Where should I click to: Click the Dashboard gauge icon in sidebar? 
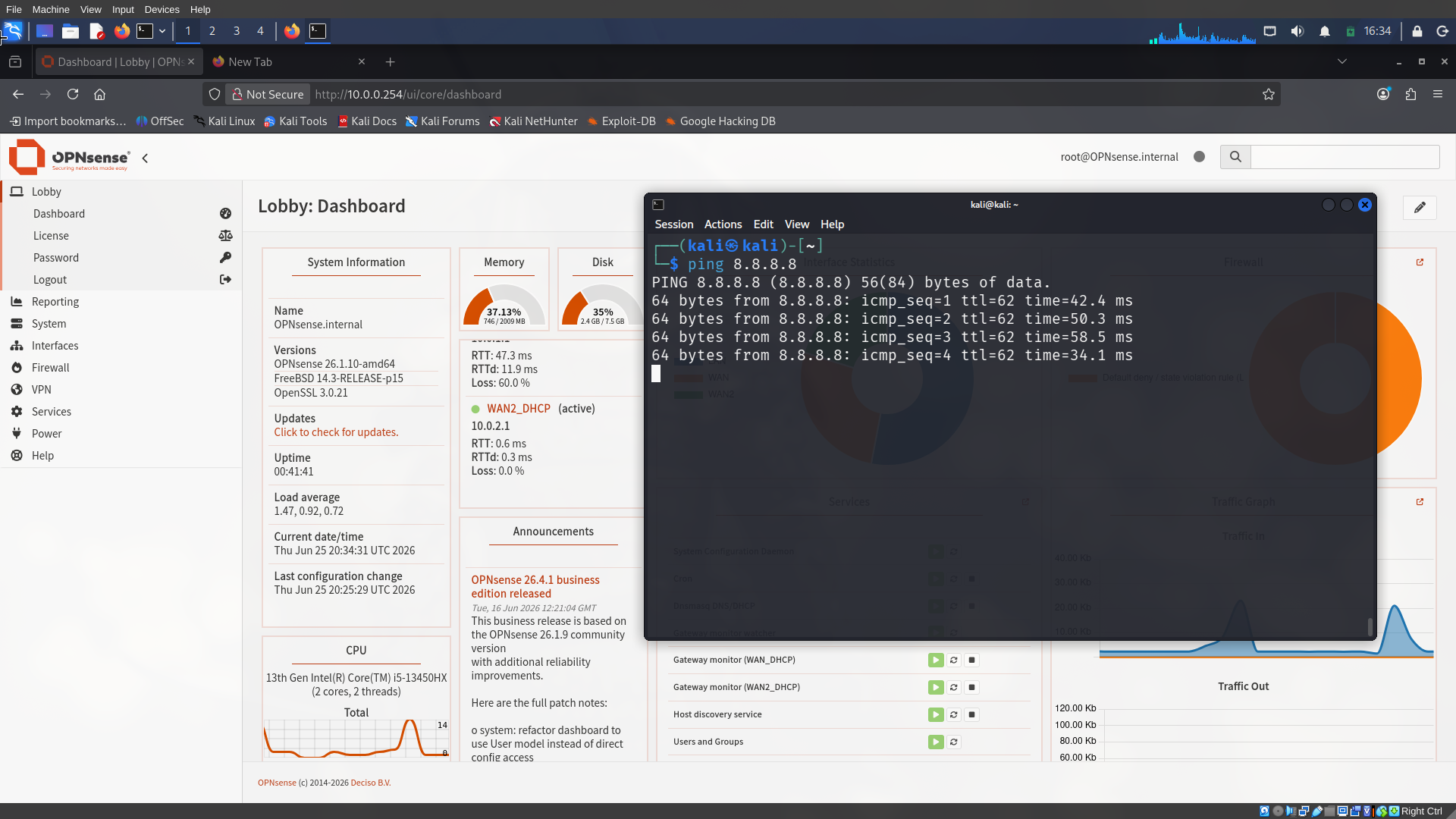pyautogui.click(x=225, y=214)
